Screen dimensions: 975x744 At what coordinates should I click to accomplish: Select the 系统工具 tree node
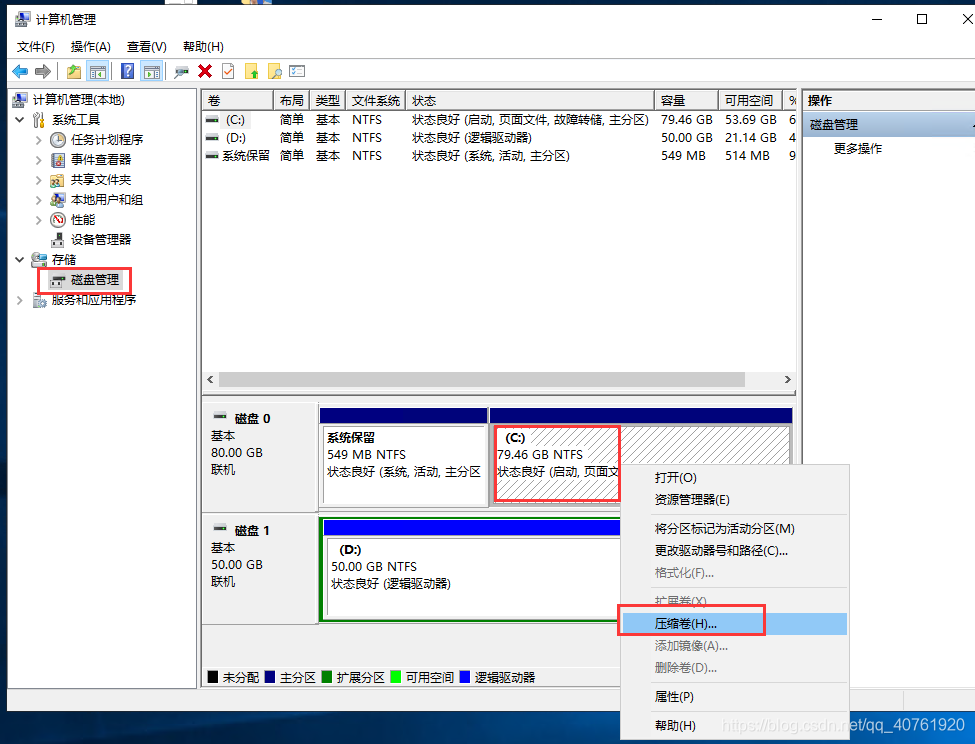[x=76, y=119]
